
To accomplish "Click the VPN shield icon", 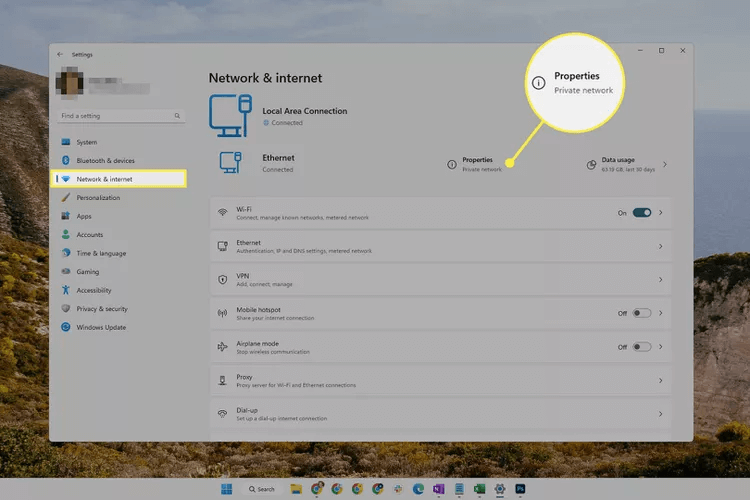I will 222,280.
